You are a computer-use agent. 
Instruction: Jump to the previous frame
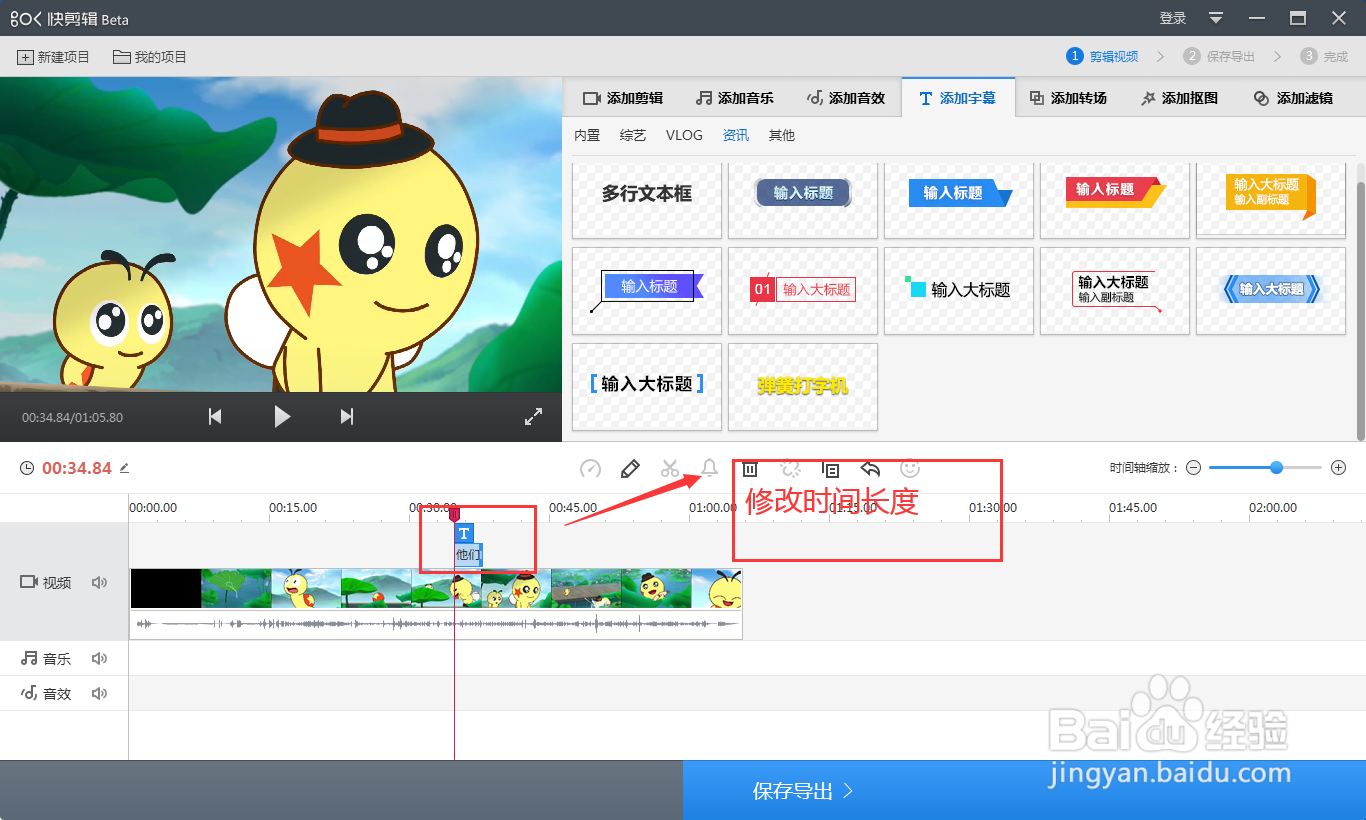pos(215,417)
